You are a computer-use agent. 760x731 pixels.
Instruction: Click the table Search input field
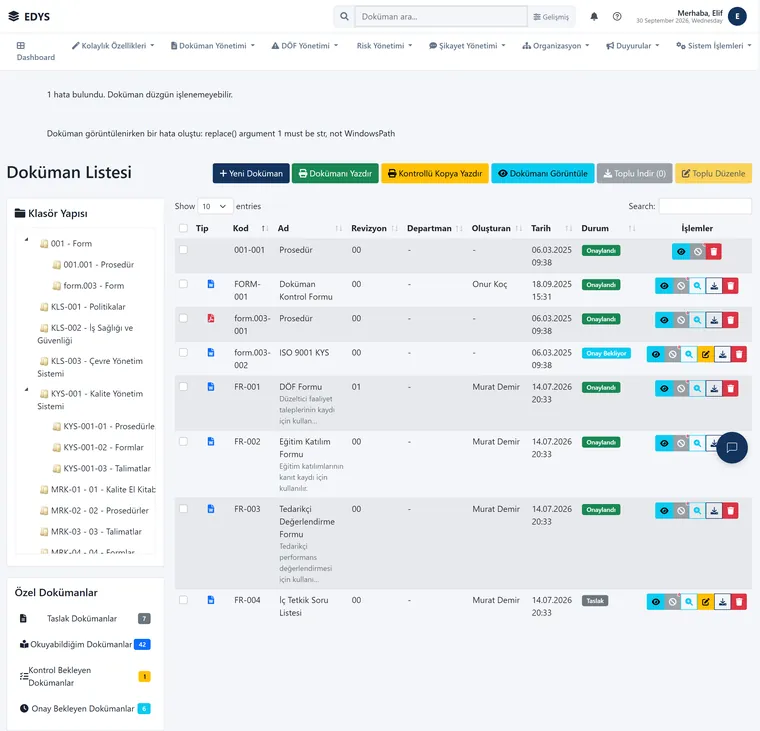point(705,206)
